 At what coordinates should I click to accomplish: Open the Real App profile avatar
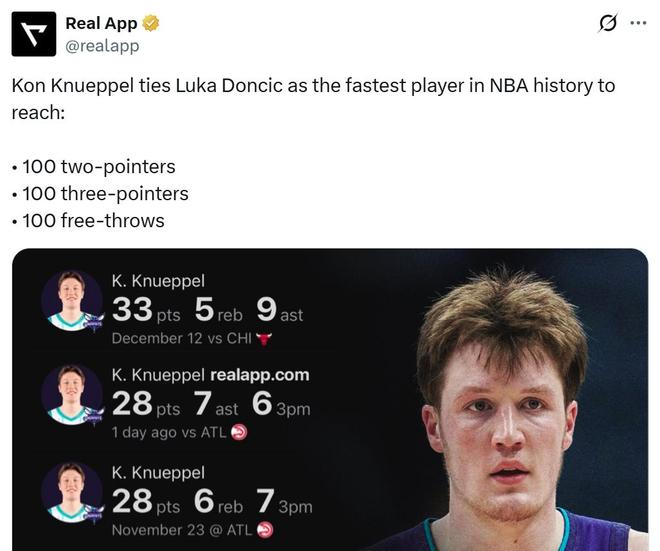click(33, 34)
